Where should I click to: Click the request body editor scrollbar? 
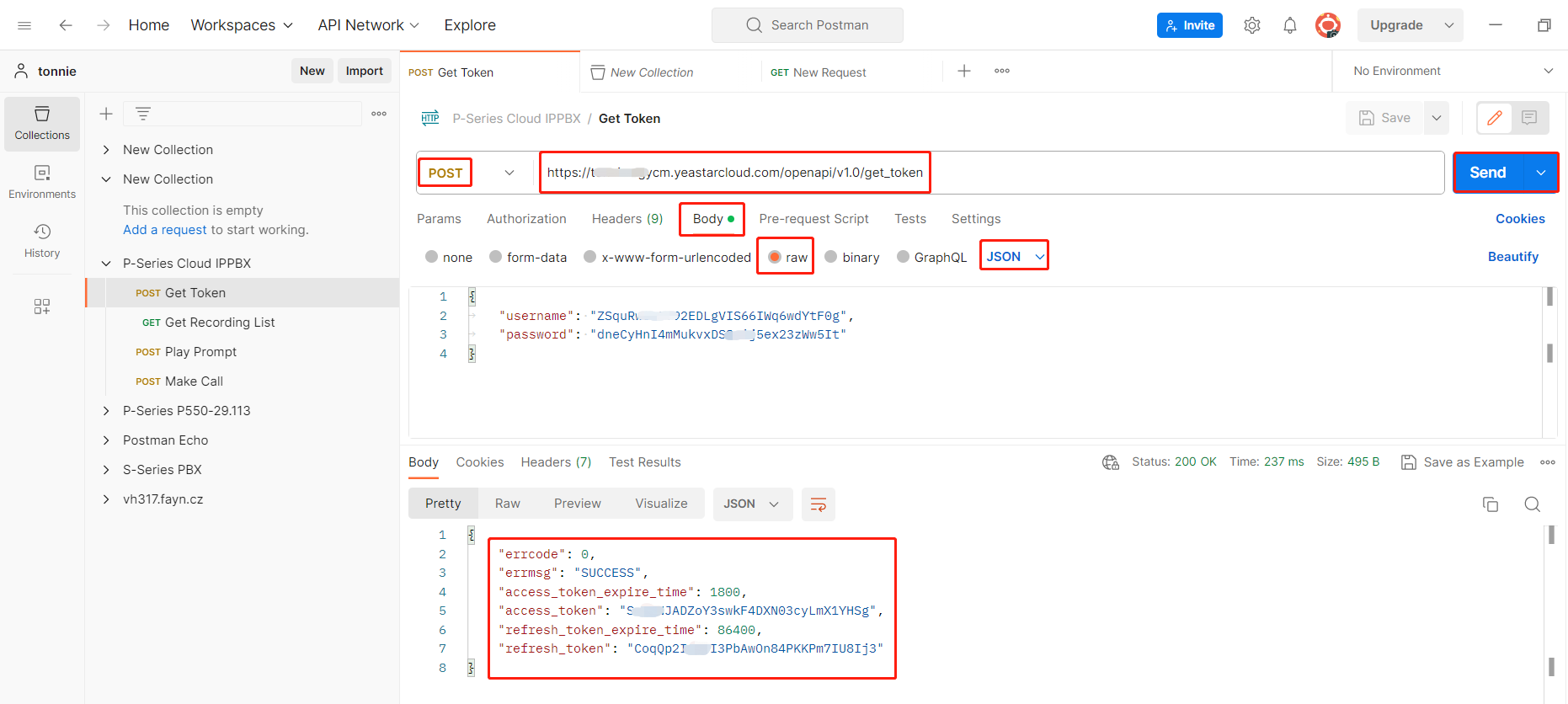1549,362
